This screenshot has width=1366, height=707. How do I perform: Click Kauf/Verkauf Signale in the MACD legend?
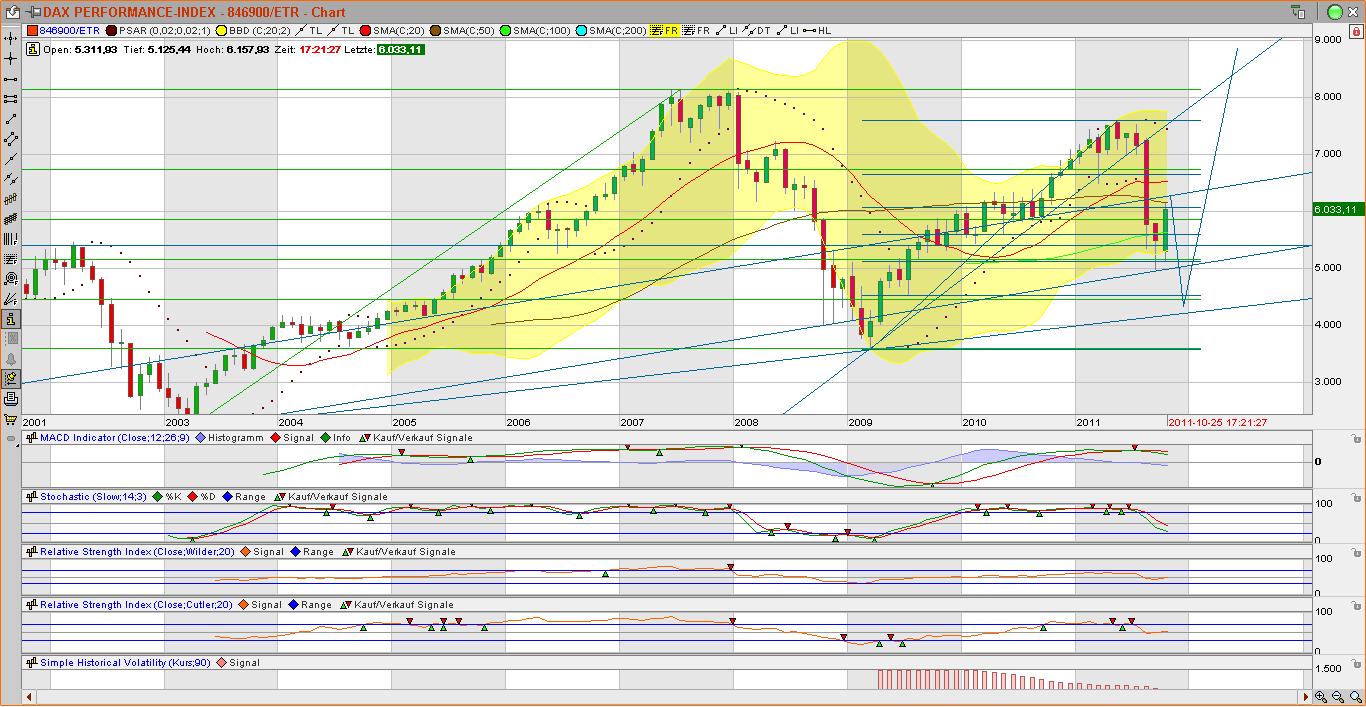click(420, 437)
